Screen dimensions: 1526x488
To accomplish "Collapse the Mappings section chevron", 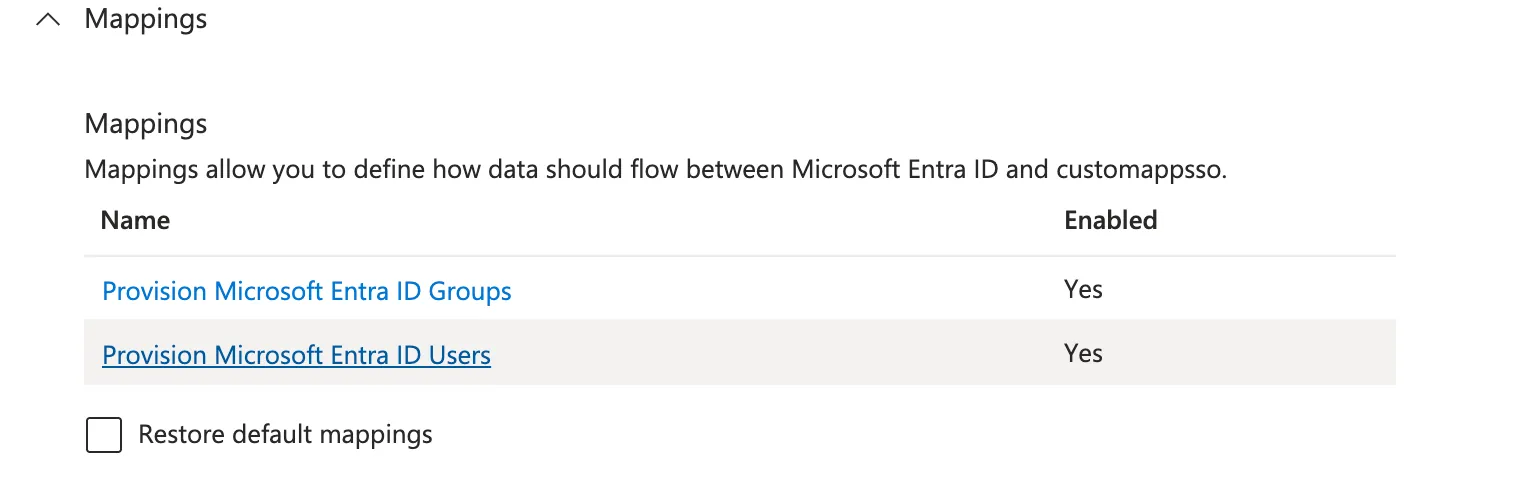I will coord(48,20).
